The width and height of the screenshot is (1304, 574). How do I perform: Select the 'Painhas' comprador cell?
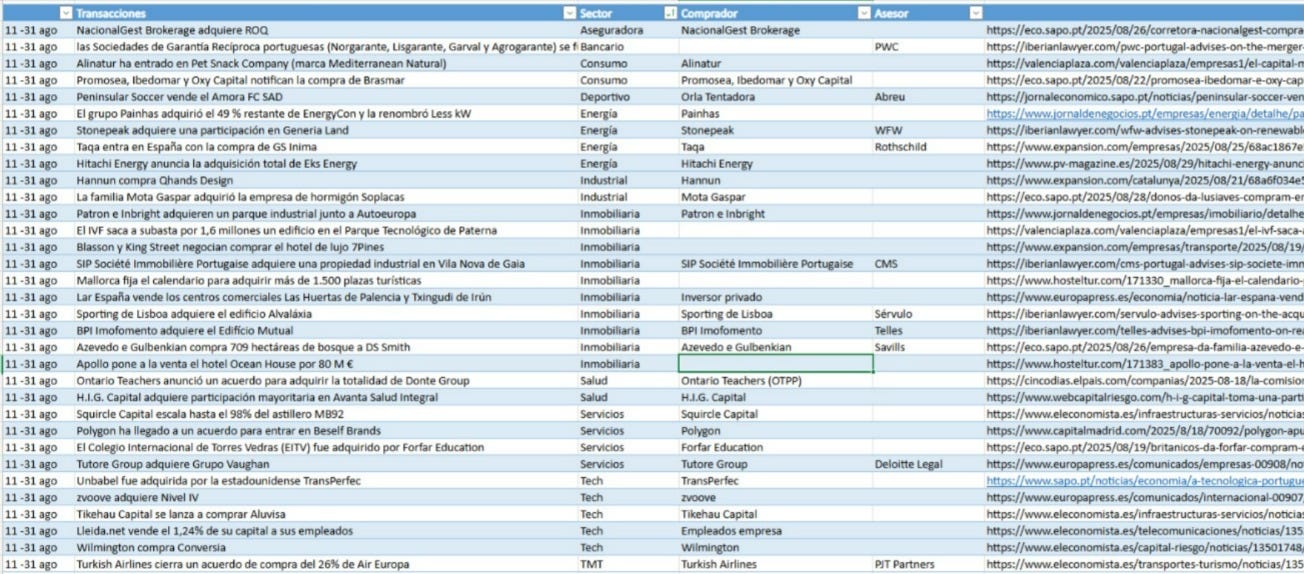[x=775, y=114]
